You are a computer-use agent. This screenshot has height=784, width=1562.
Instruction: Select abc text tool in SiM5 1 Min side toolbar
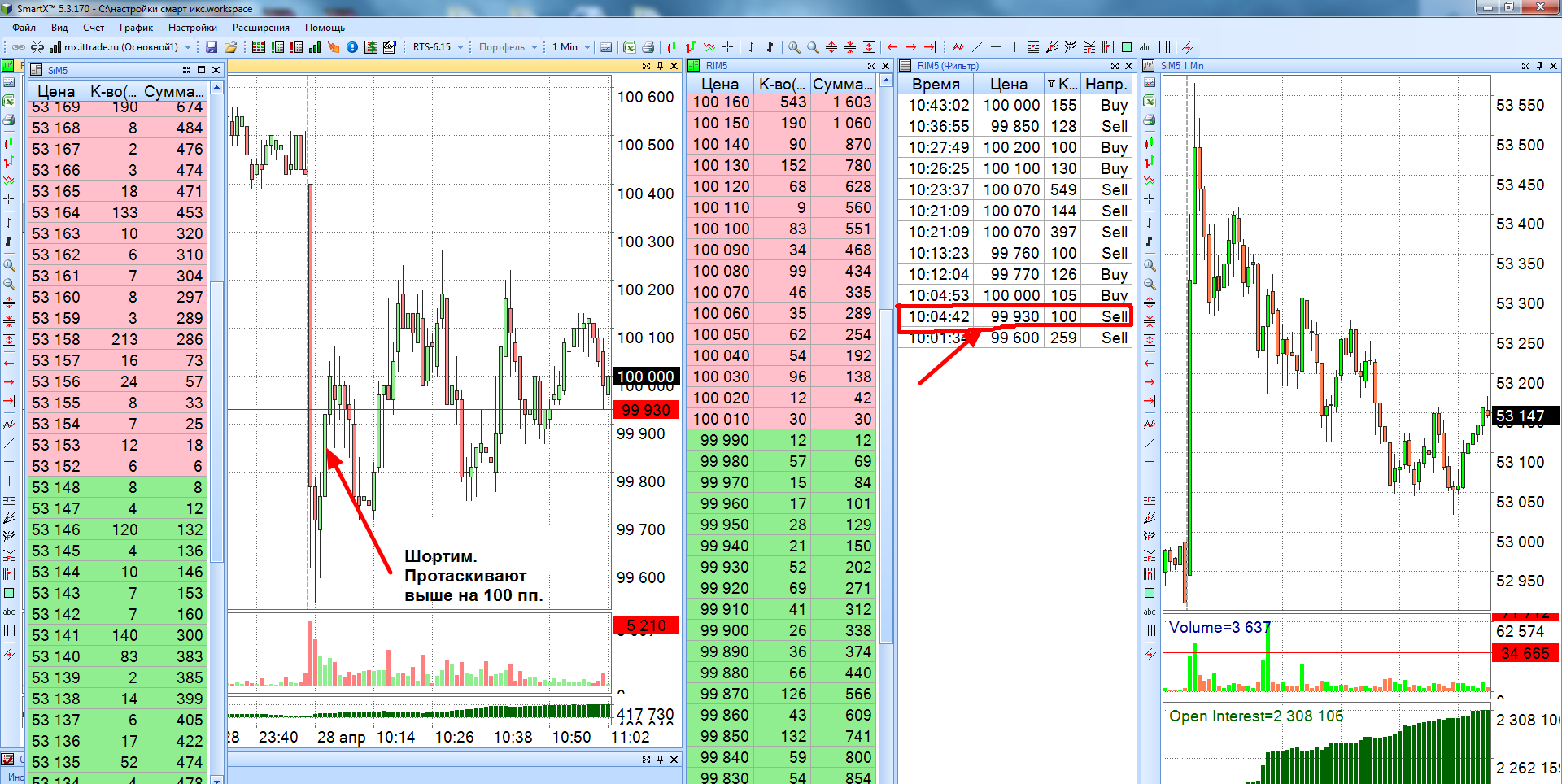1150,612
